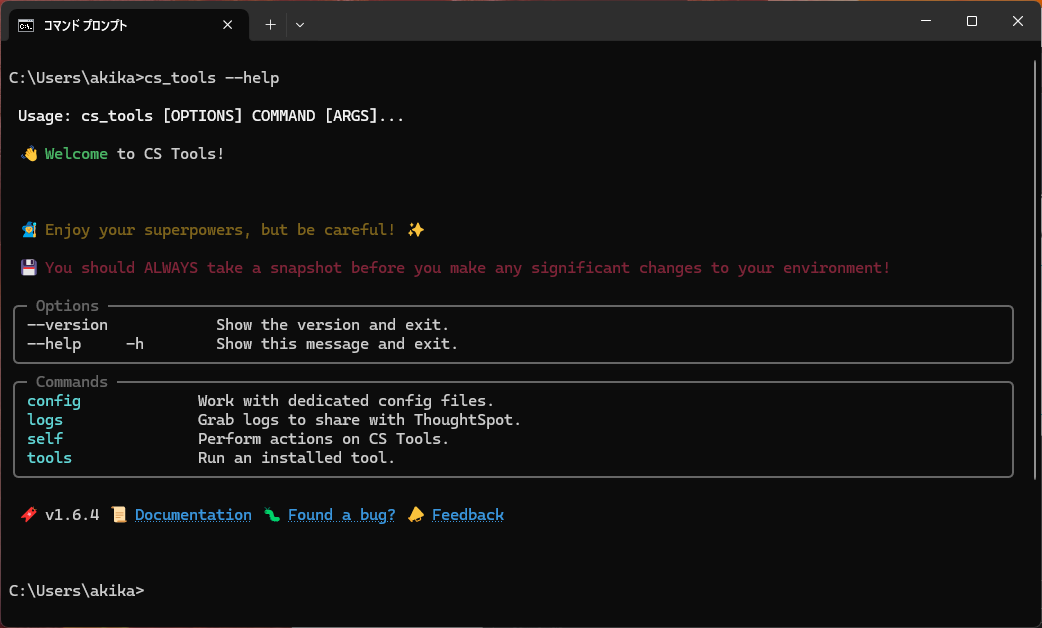Click the scroll emoji before Documentation
Image resolution: width=1042 pixels, height=628 pixels.
pyautogui.click(x=119, y=515)
